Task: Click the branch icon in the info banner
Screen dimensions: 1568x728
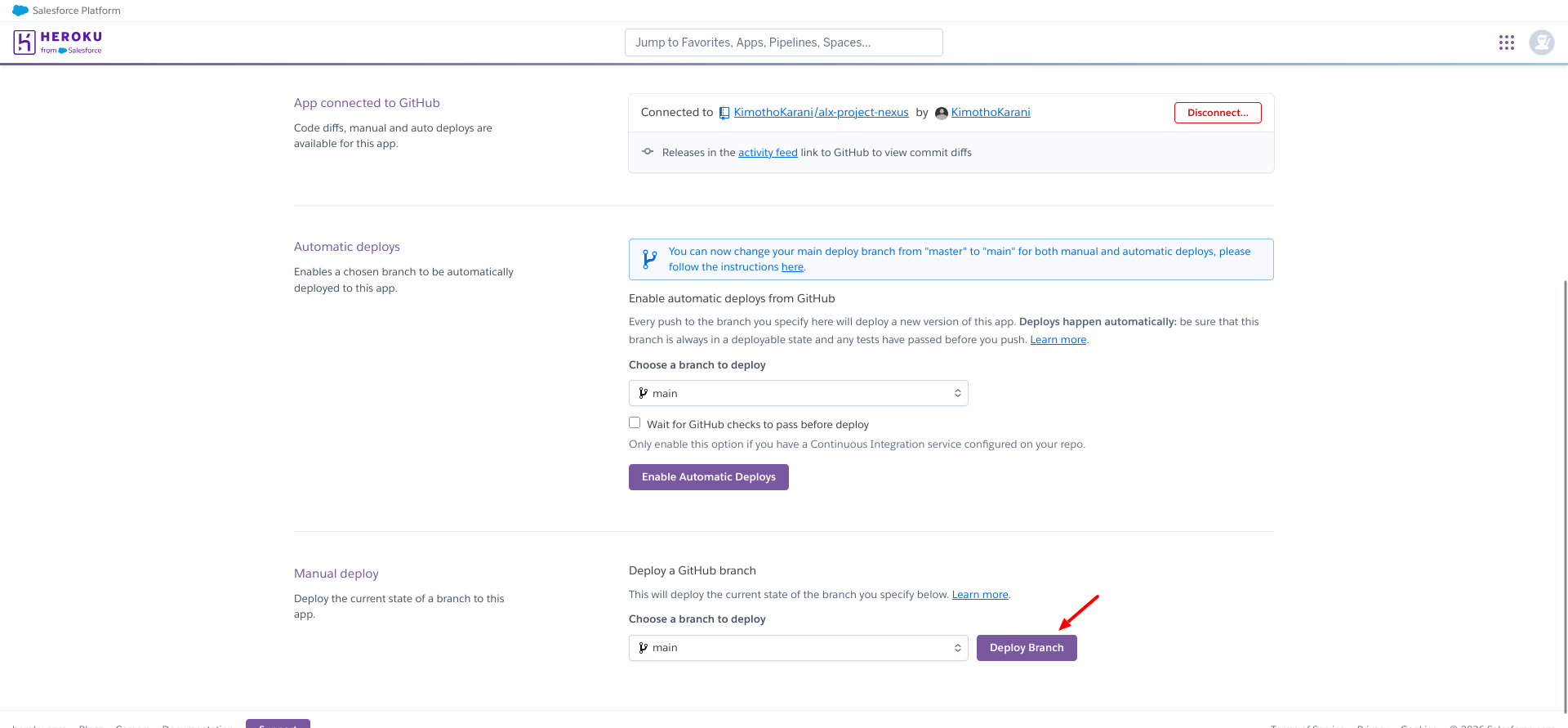Action: (x=649, y=259)
